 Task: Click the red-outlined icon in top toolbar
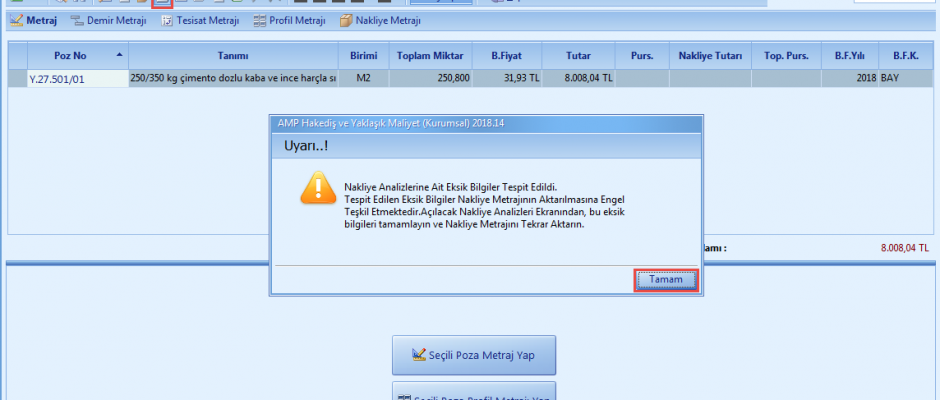coord(162,3)
